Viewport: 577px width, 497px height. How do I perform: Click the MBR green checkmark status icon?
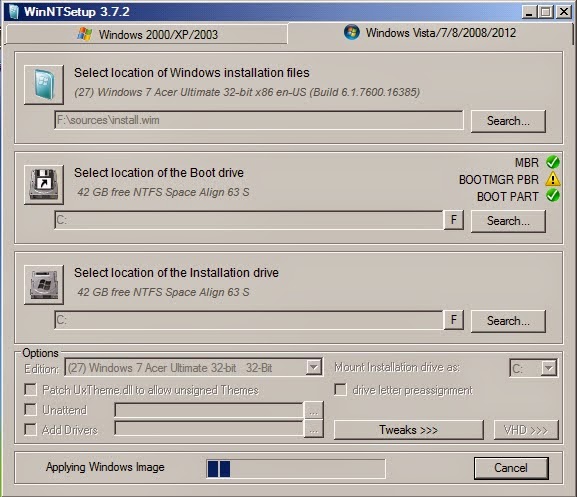click(552, 162)
